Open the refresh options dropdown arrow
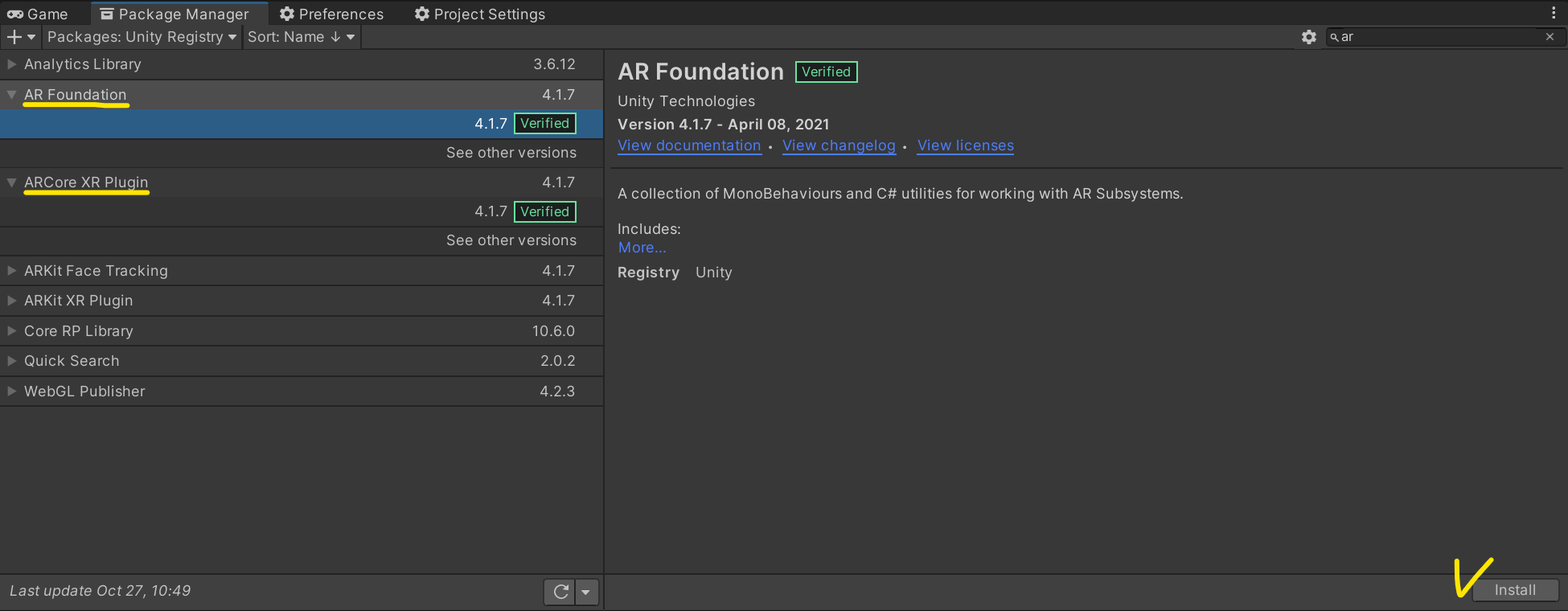Screen dimensions: 1568x611 586,593
